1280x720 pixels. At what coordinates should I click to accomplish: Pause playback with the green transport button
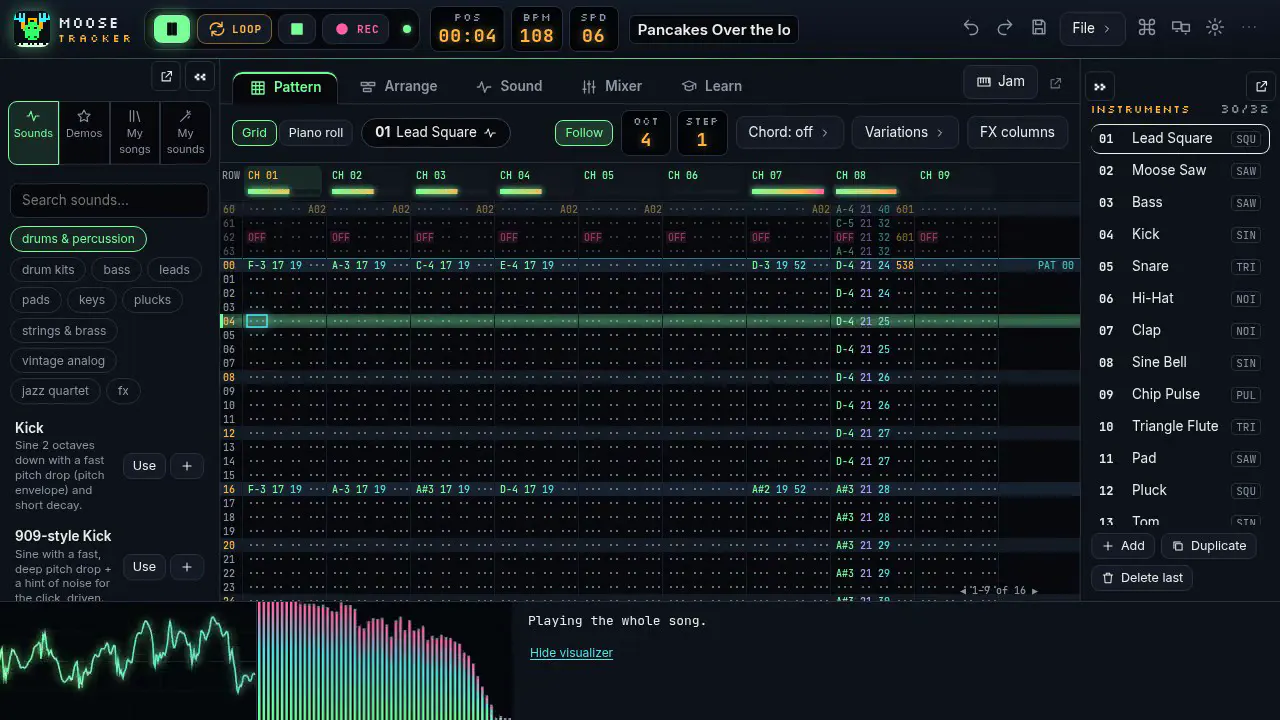(172, 29)
